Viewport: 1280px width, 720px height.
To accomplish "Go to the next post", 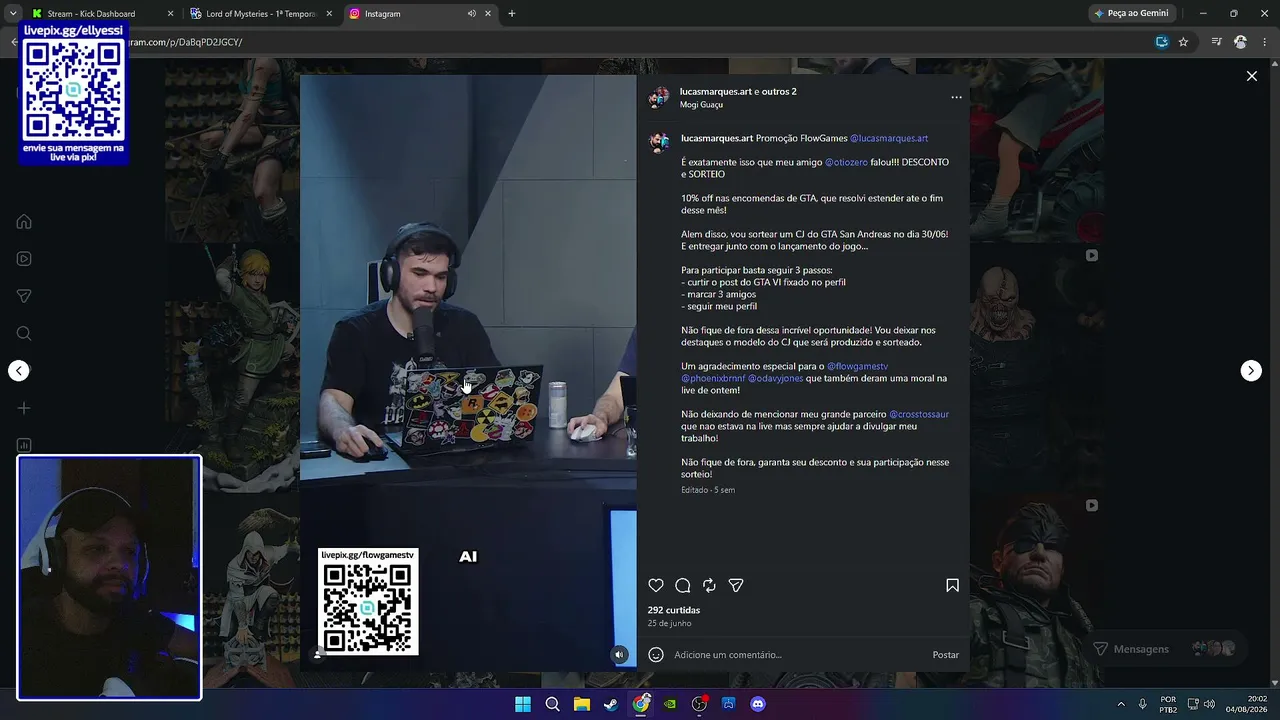I will pos(1251,371).
